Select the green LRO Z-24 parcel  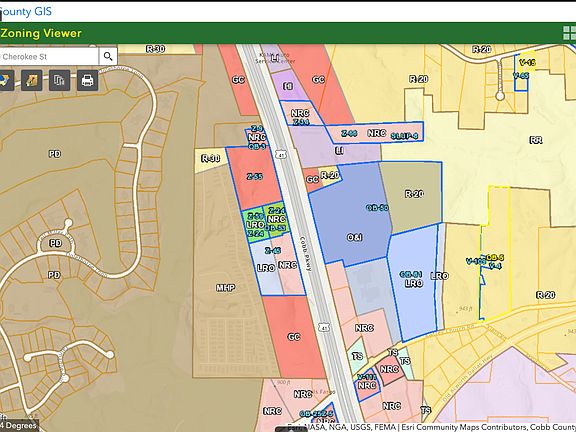pyautogui.click(x=255, y=225)
